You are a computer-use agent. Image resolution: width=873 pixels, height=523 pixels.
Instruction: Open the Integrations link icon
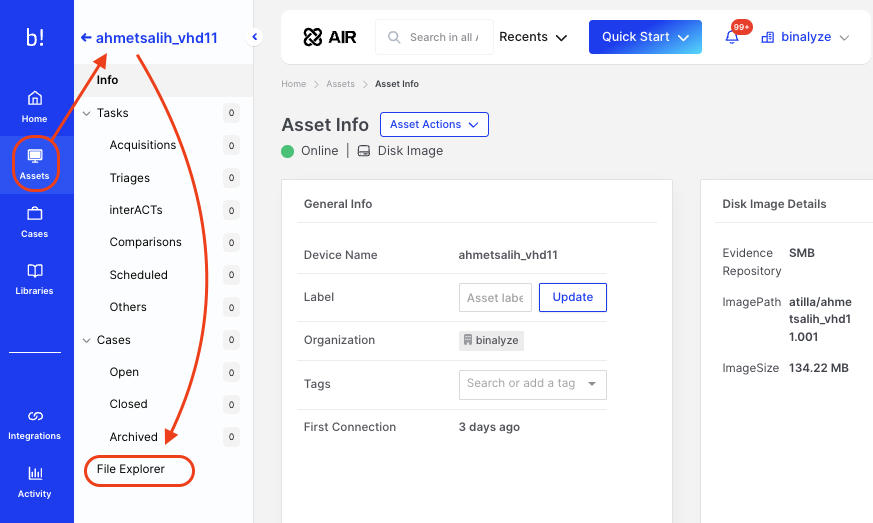35,416
